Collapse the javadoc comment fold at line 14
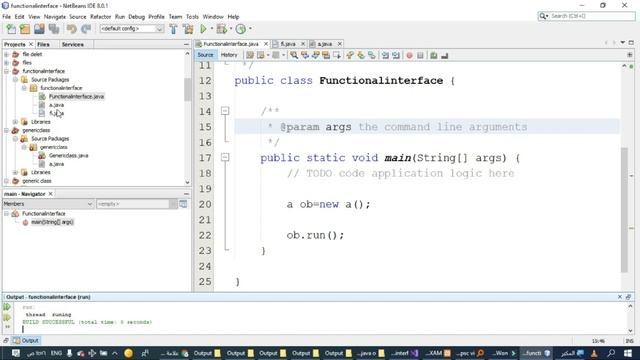The image size is (640, 360). click(225, 111)
